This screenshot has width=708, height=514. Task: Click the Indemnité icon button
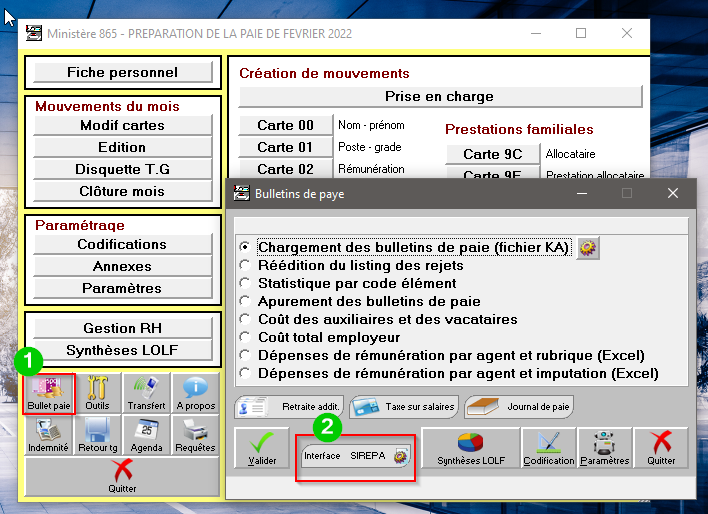point(49,435)
